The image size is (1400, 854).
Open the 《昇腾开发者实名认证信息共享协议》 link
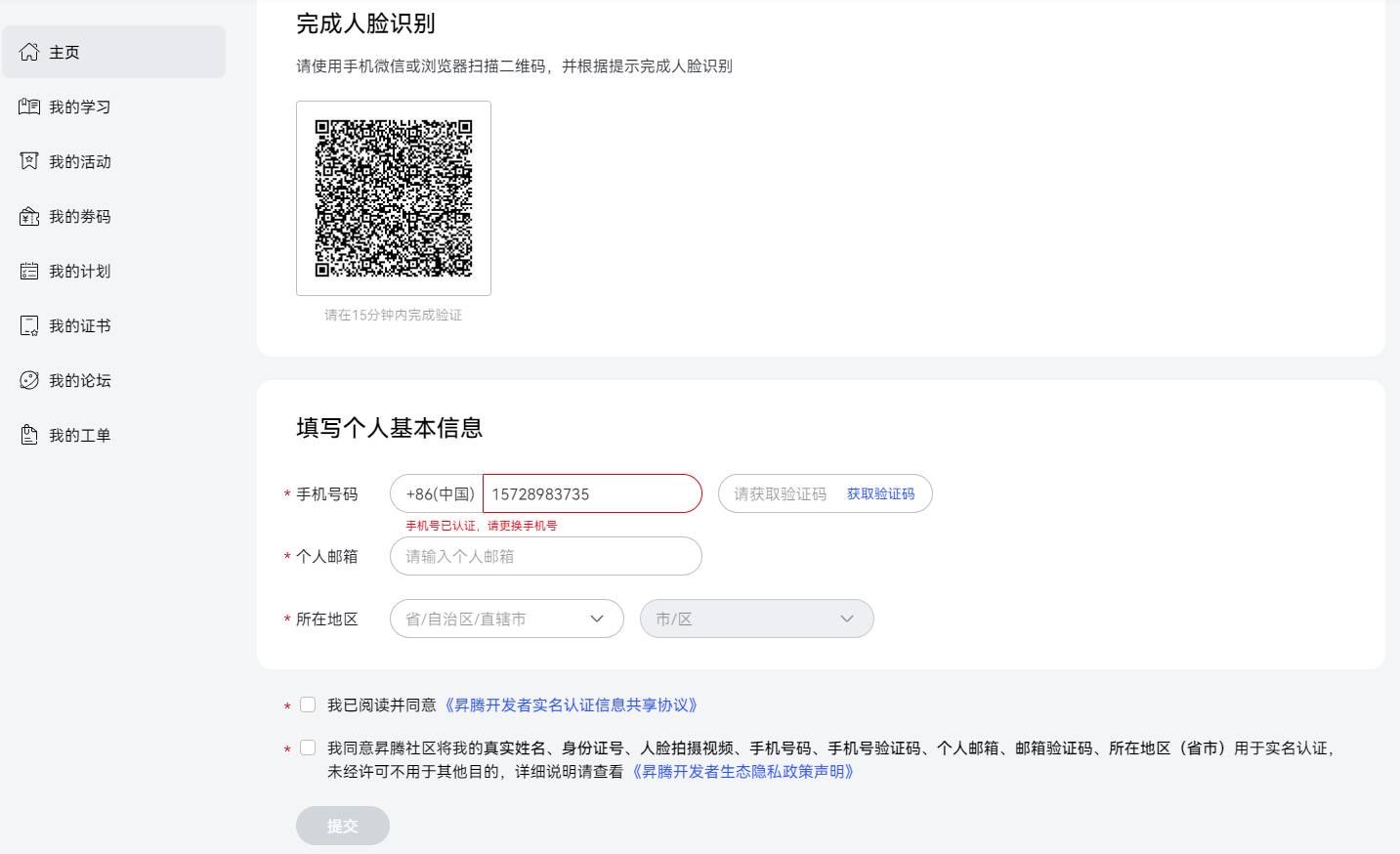[571, 705]
